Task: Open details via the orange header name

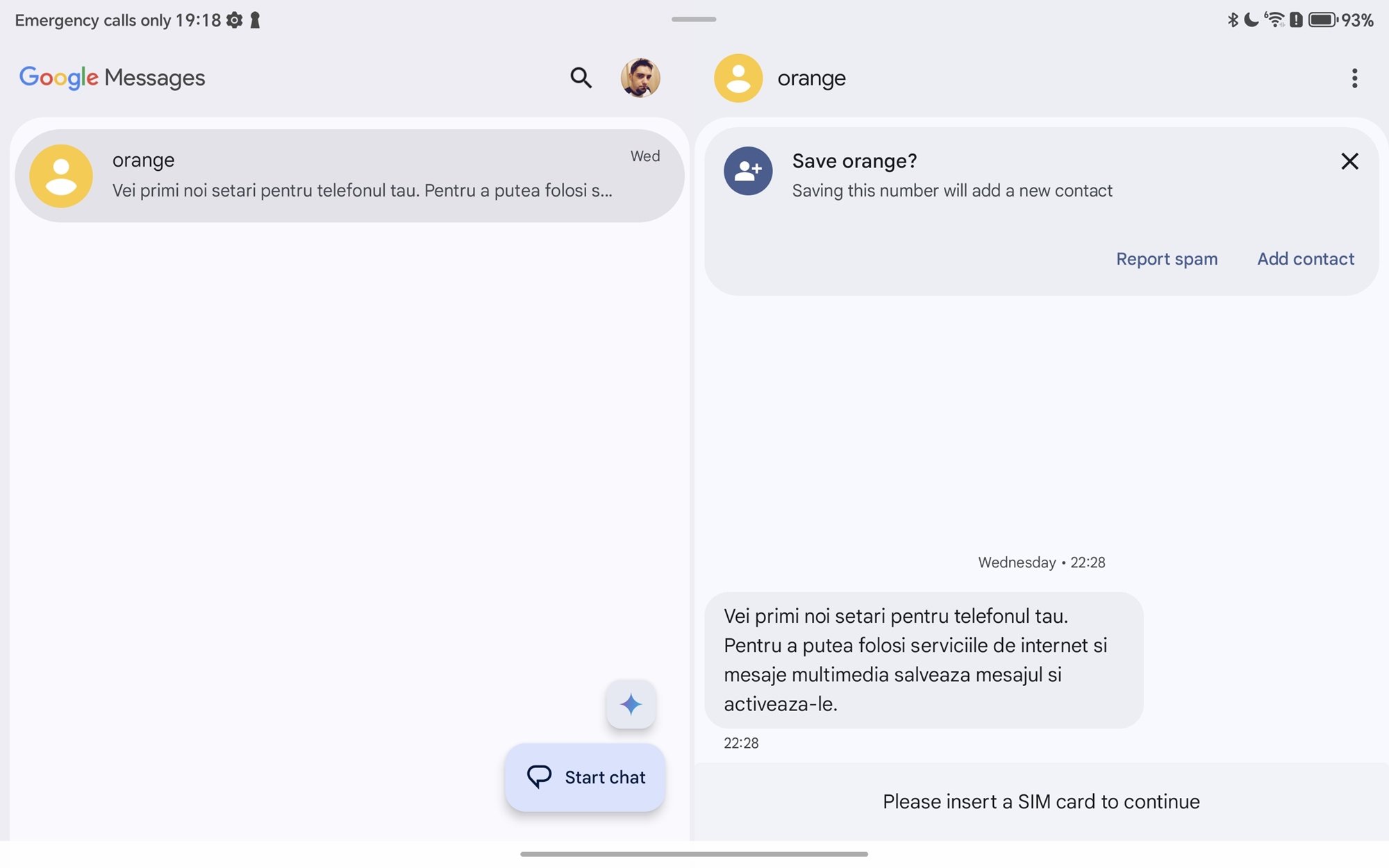Action: pyautogui.click(x=811, y=78)
